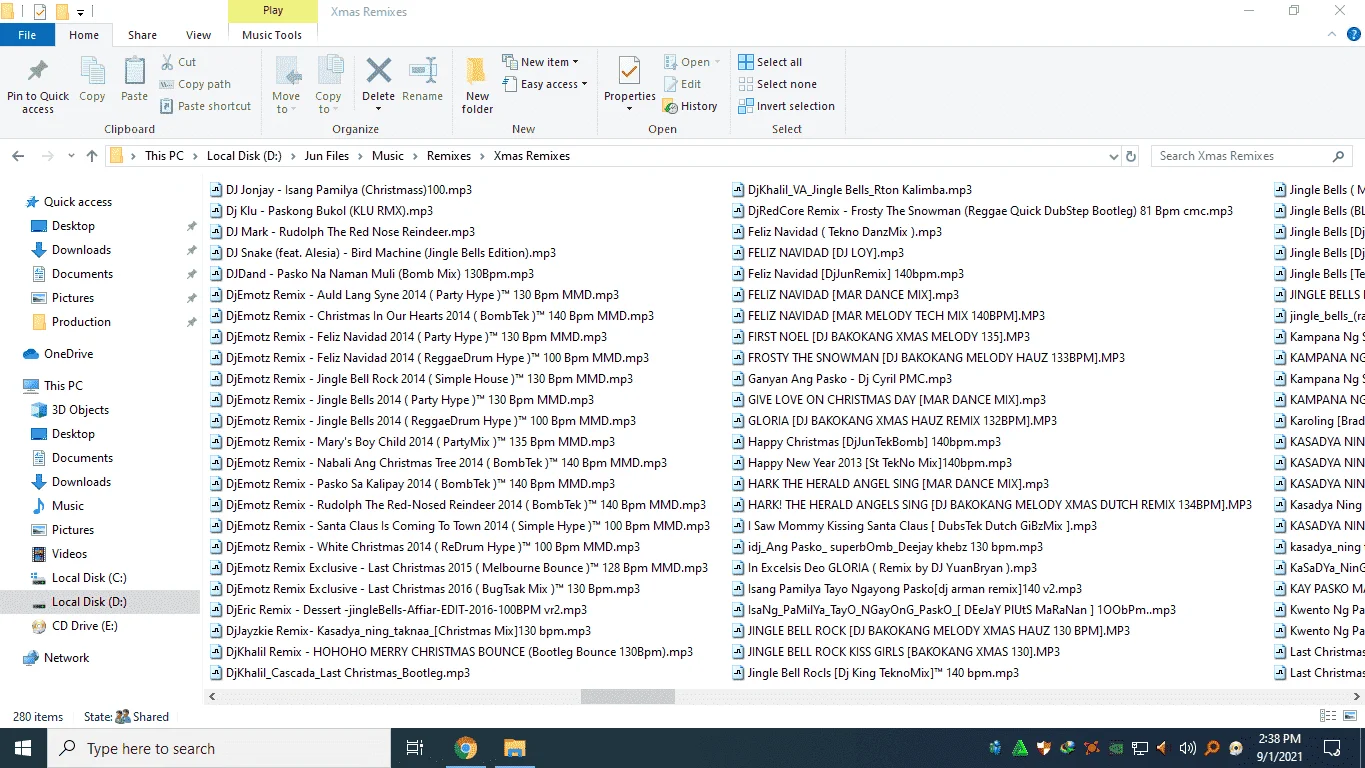
Task: Expand the Open button dropdown
Action: [x=717, y=62]
